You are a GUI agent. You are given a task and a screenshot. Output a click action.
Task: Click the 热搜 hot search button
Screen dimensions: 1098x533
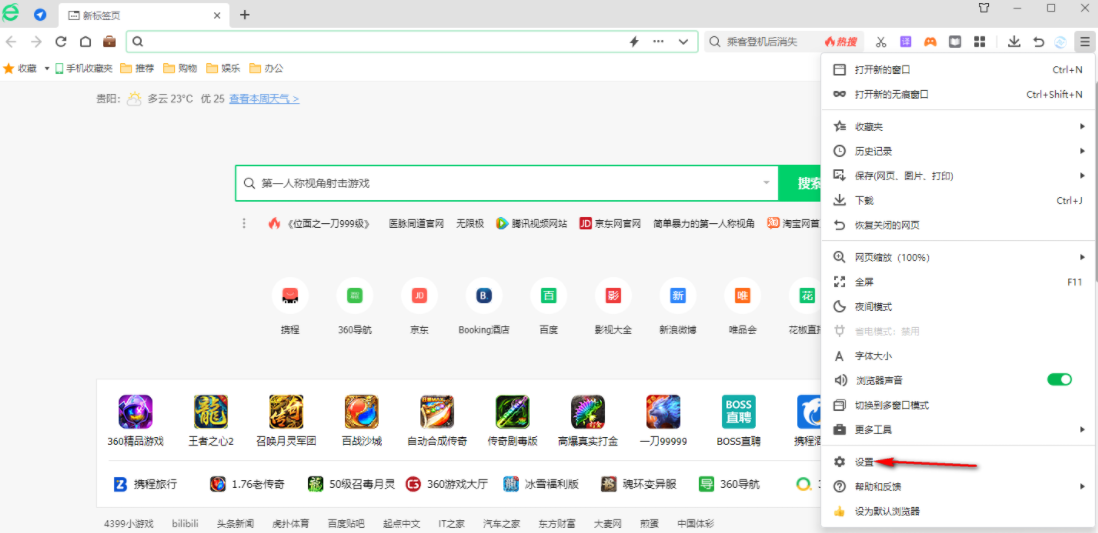pyautogui.click(x=841, y=42)
